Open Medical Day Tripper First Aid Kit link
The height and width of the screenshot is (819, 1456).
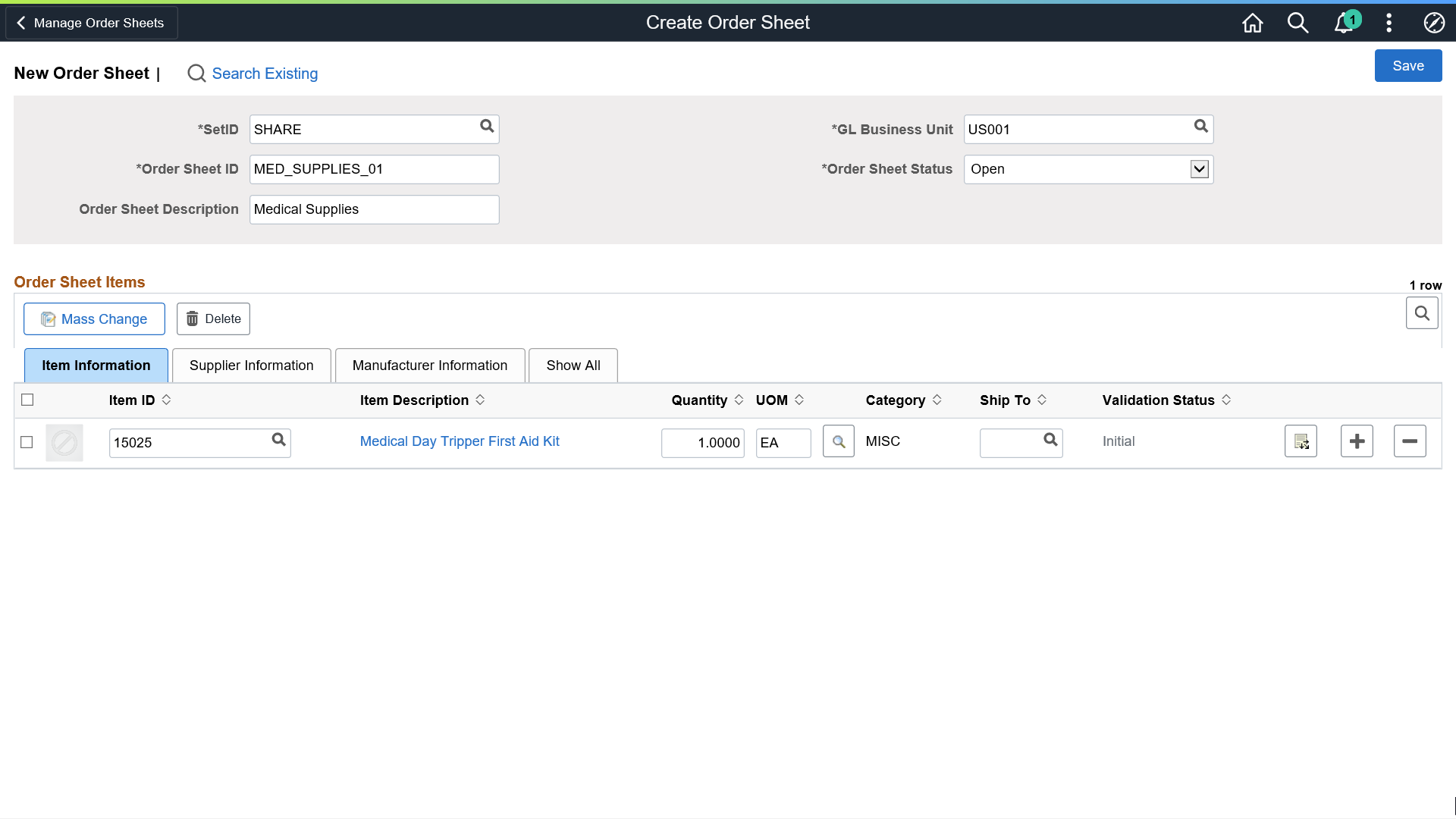(460, 441)
